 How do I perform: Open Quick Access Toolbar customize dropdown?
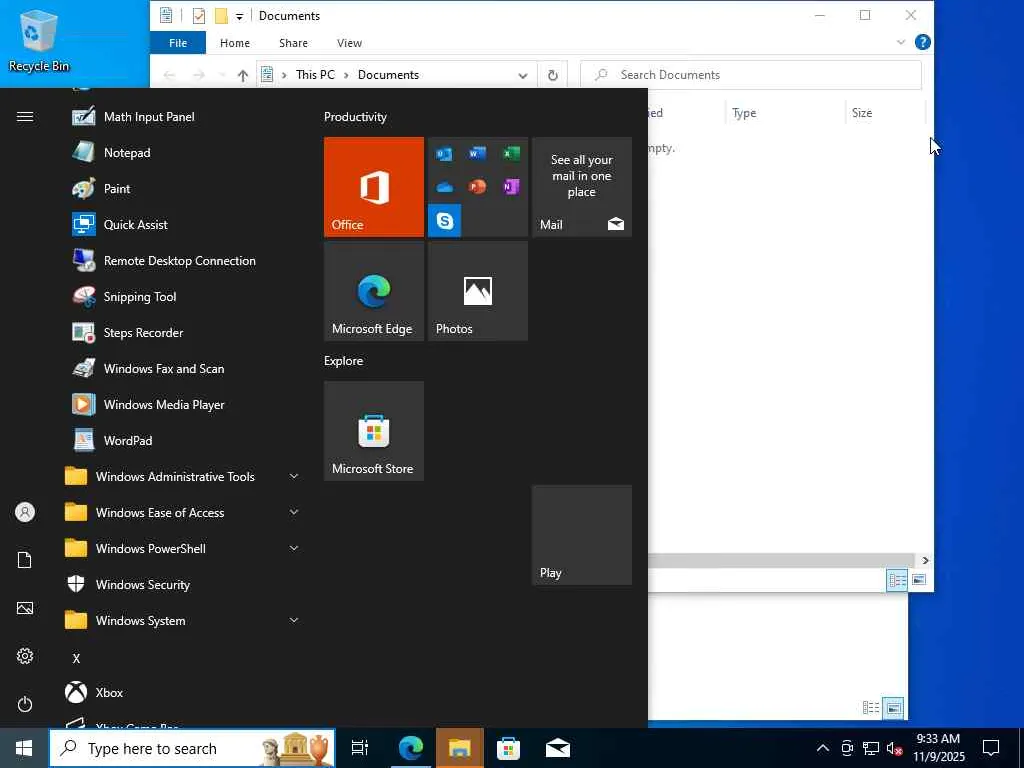(240, 16)
